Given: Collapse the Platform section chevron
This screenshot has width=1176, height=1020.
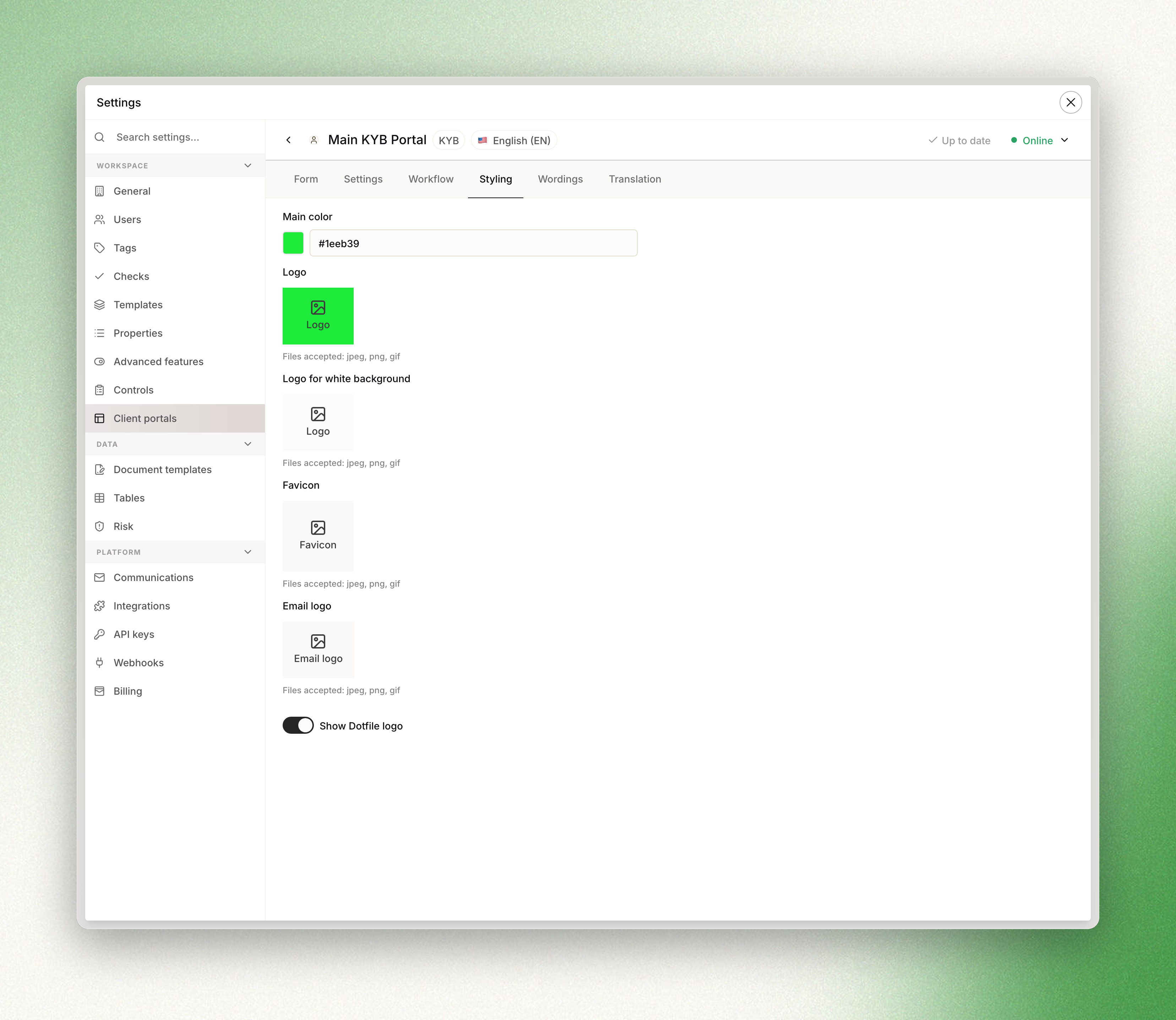Looking at the screenshot, I should pos(248,552).
